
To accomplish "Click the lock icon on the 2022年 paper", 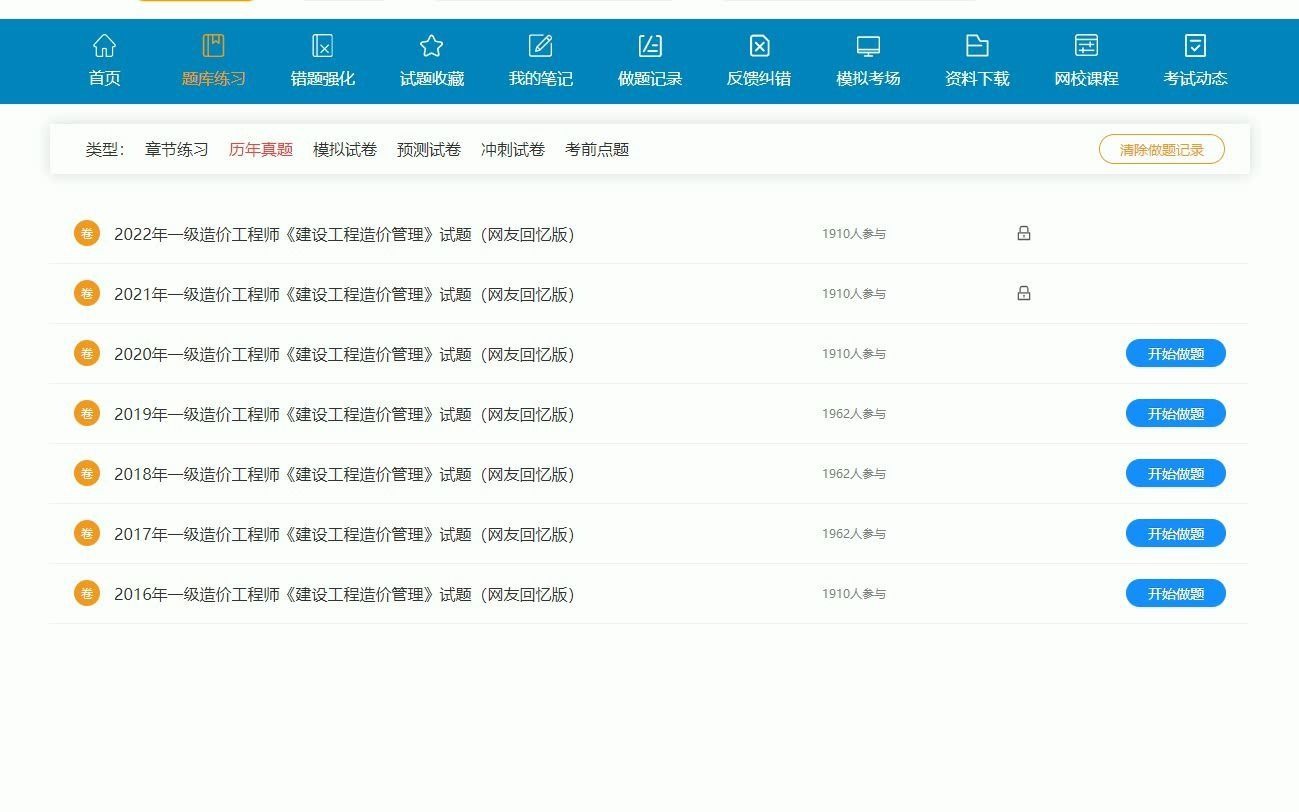I will (x=1023, y=233).
